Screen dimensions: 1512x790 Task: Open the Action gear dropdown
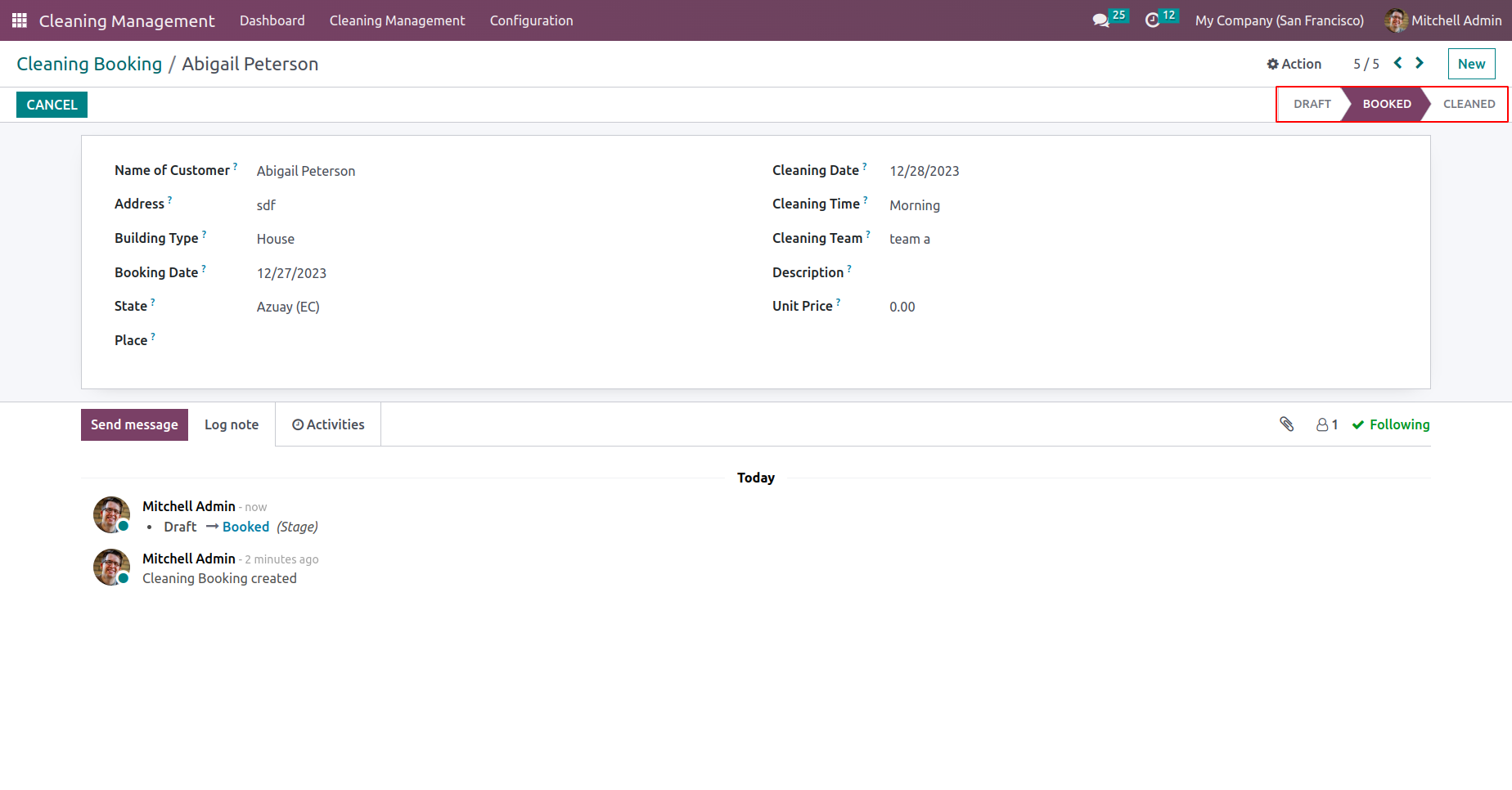click(x=1294, y=64)
